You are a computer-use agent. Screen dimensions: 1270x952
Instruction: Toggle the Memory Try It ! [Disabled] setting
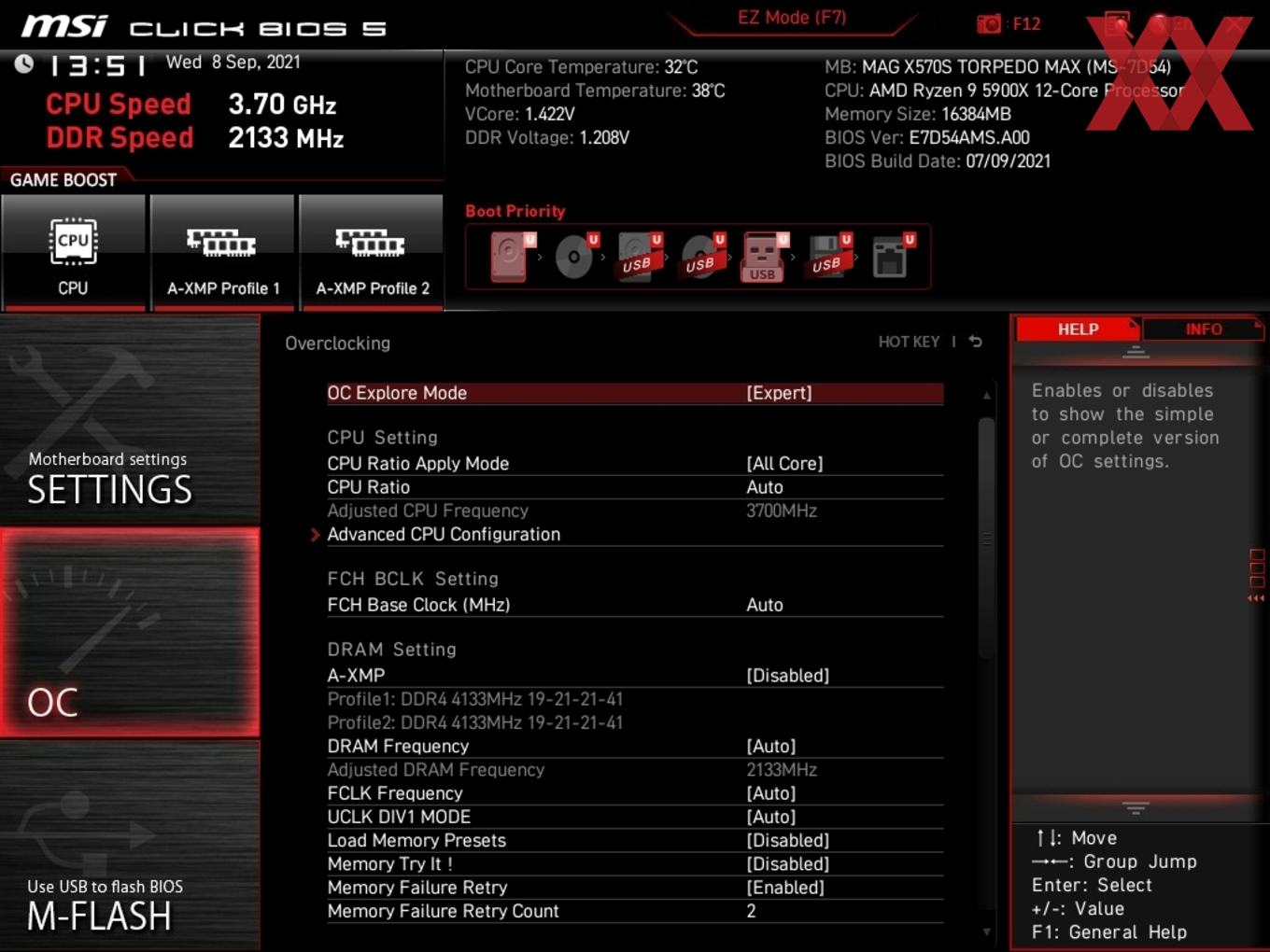coord(787,864)
